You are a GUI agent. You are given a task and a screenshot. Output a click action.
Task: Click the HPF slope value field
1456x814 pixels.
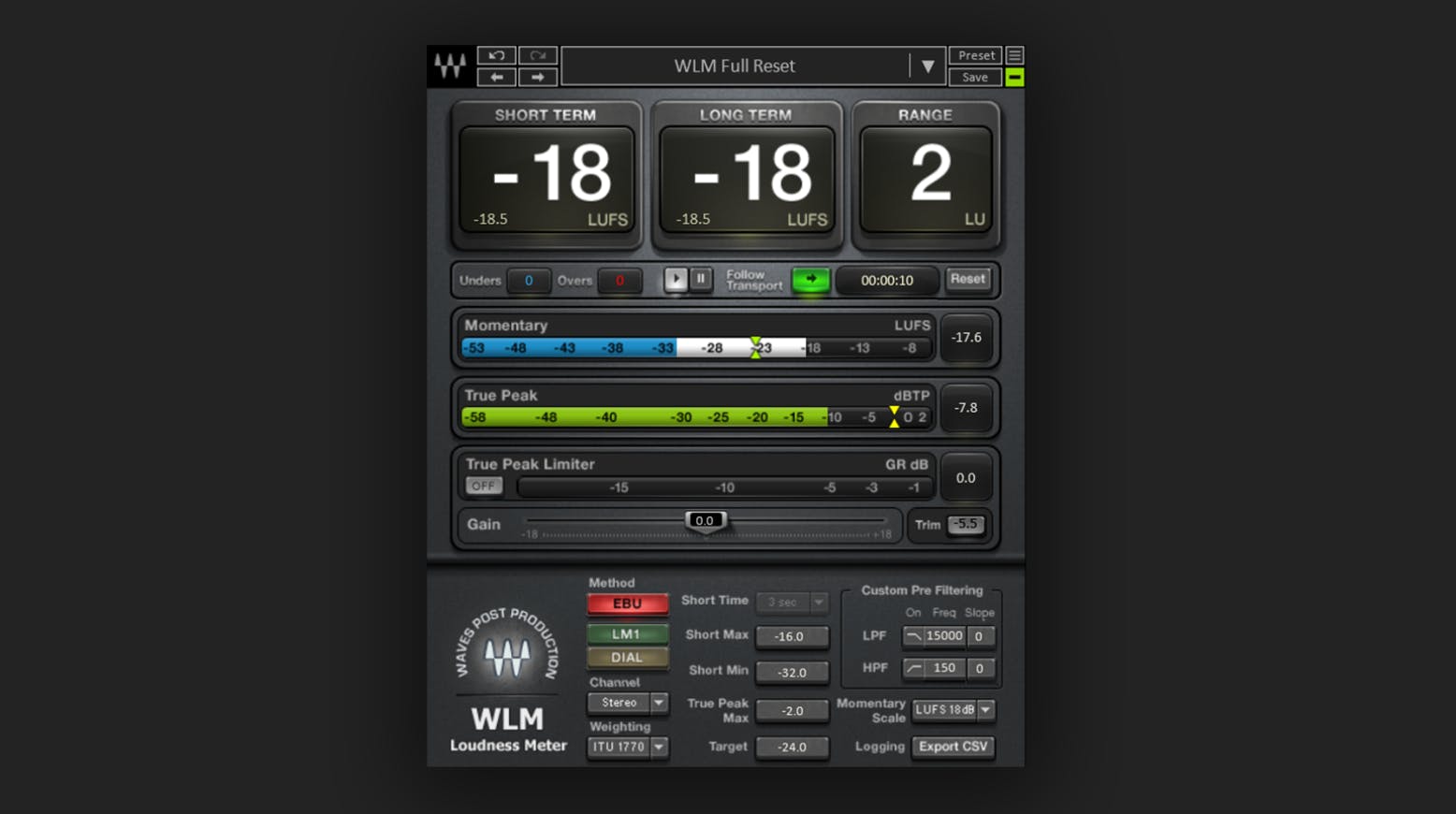(980, 668)
